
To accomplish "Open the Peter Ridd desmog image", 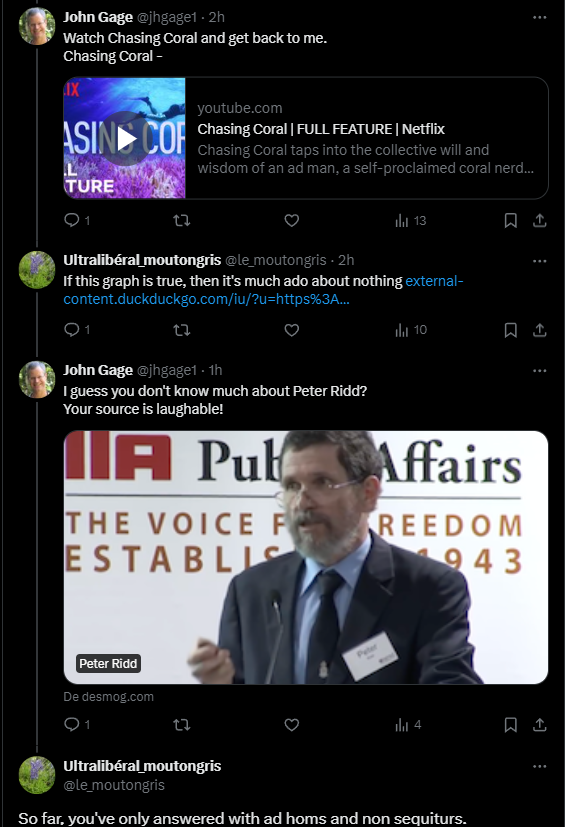I will pos(306,557).
